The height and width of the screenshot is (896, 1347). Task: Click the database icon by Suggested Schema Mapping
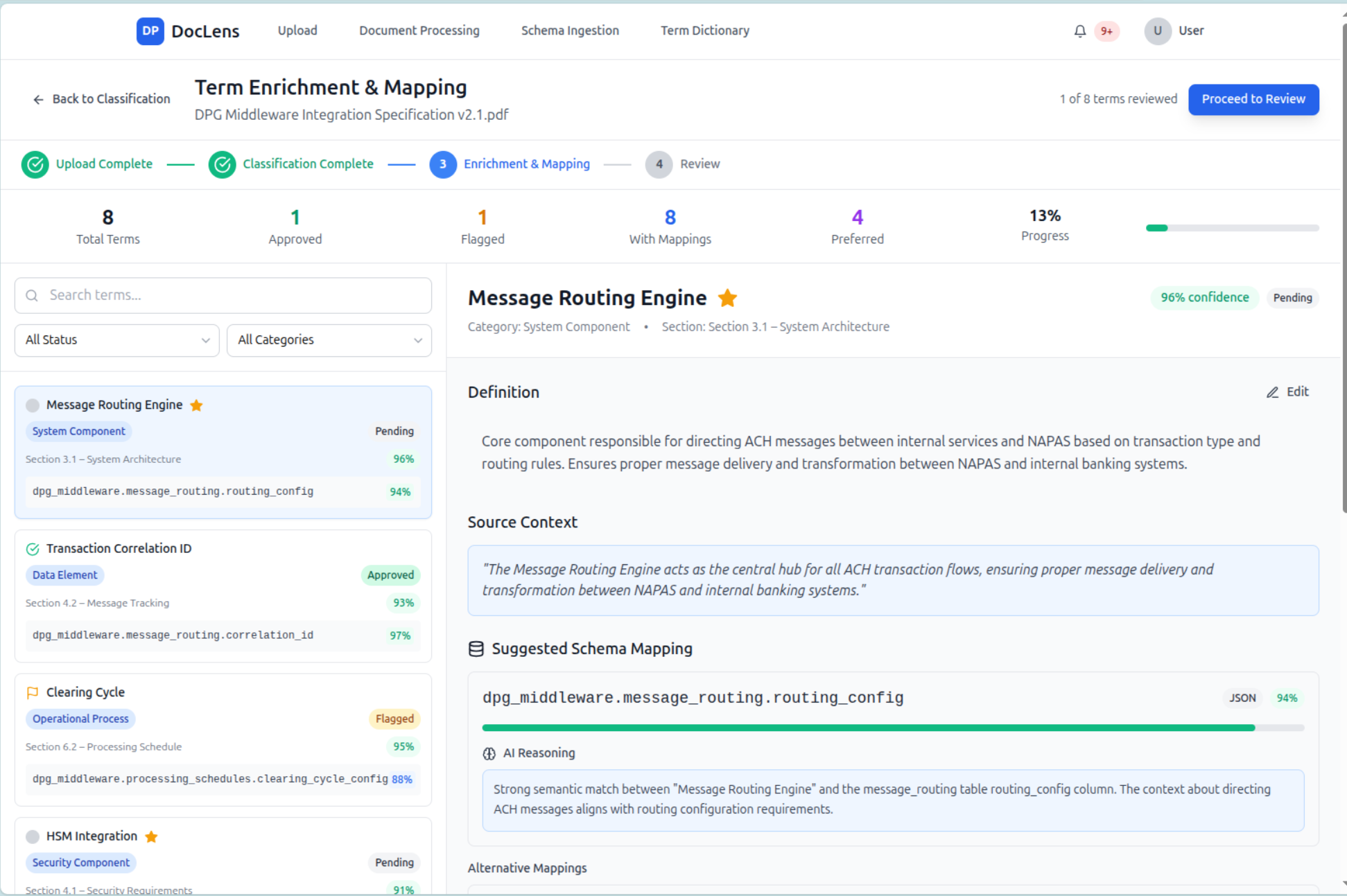(476, 649)
